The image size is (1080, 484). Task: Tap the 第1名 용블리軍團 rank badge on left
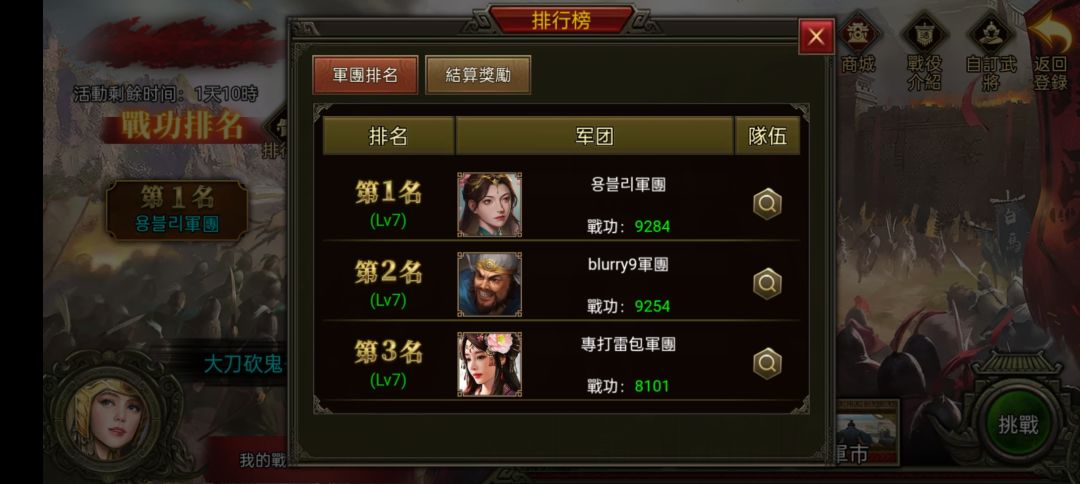177,210
